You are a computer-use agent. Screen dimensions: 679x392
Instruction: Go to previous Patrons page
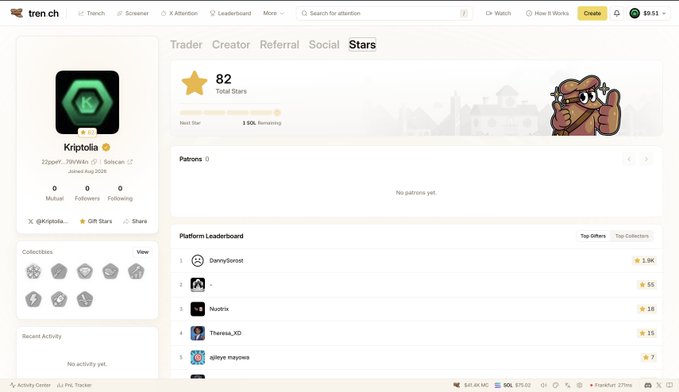point(629,159)
